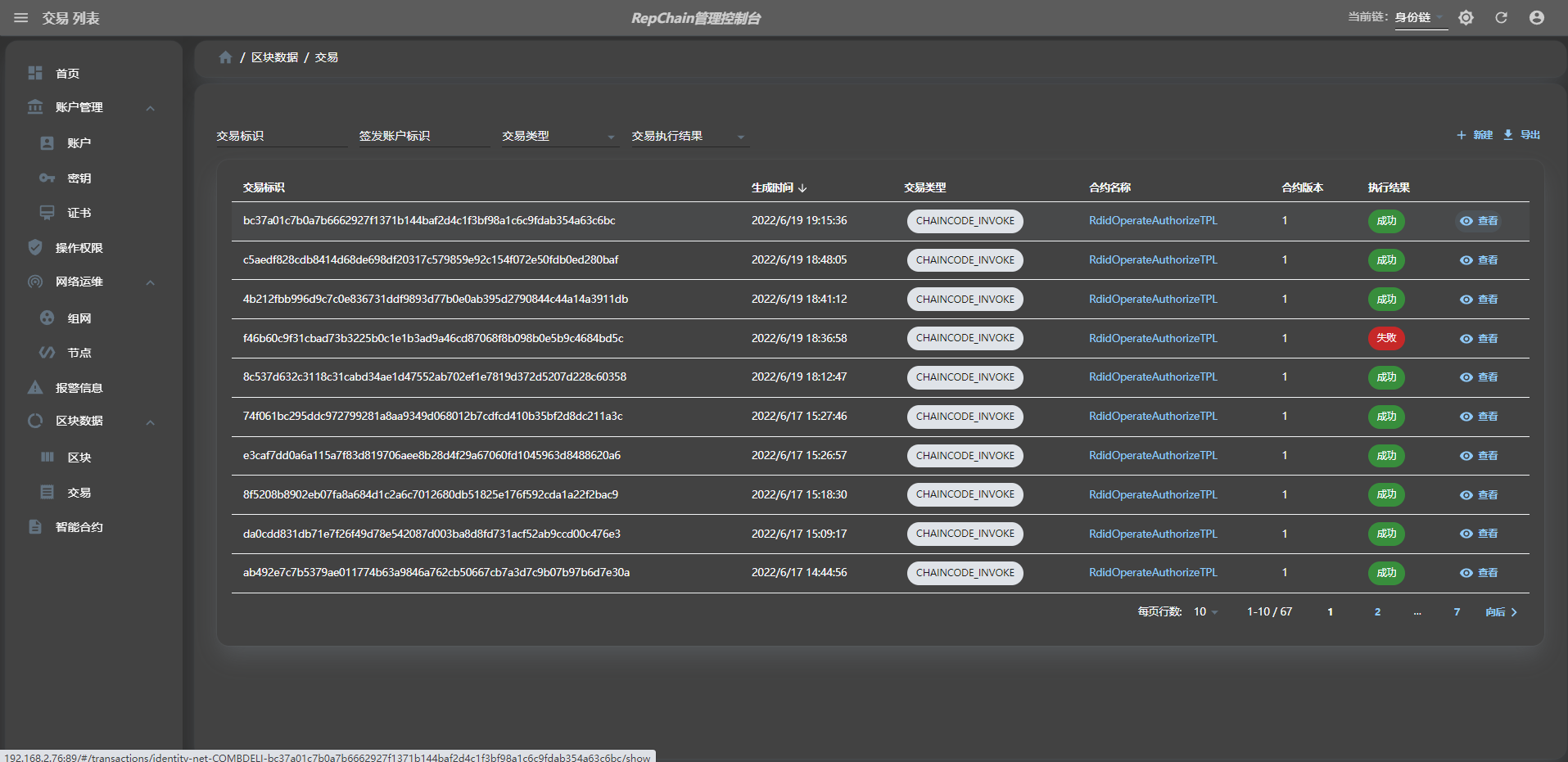Viewport: 1568px width, 762px height.
Task: Focus the 签发账户标识 filter input
Action: pos(424,137)
